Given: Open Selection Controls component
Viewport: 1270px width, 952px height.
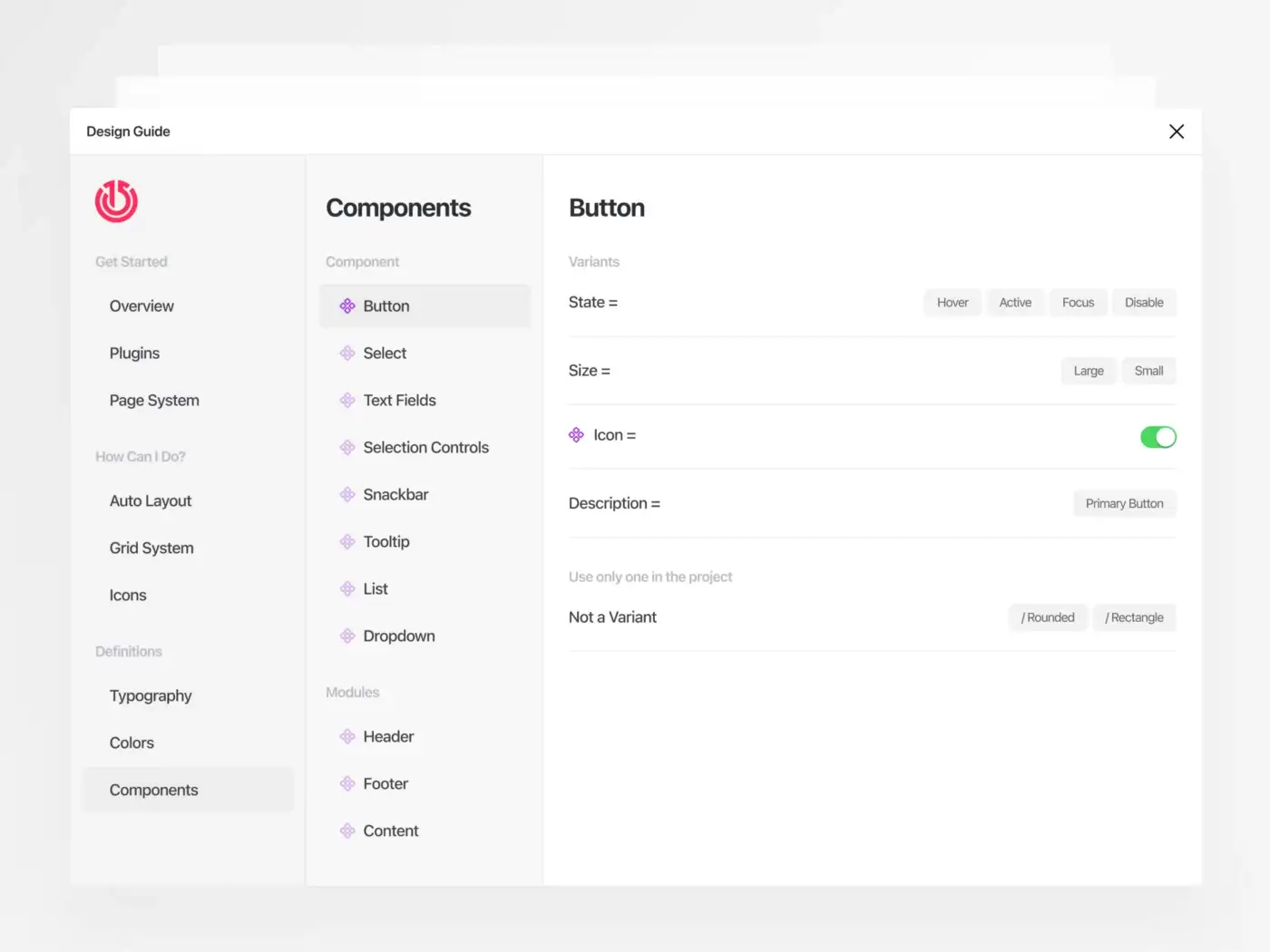Looking at the screenshot, I should 425,448.
